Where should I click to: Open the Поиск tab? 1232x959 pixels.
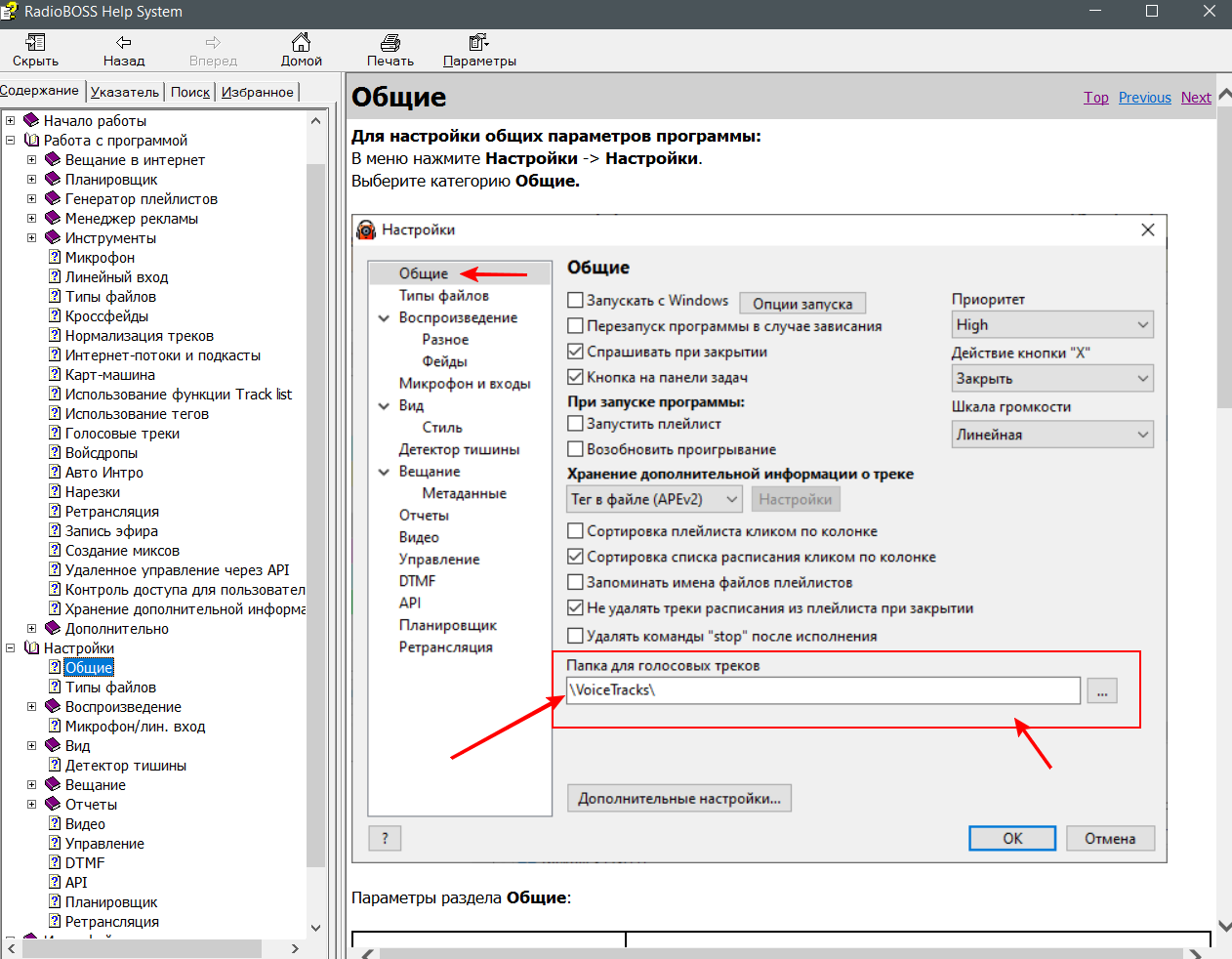(190, 92)
